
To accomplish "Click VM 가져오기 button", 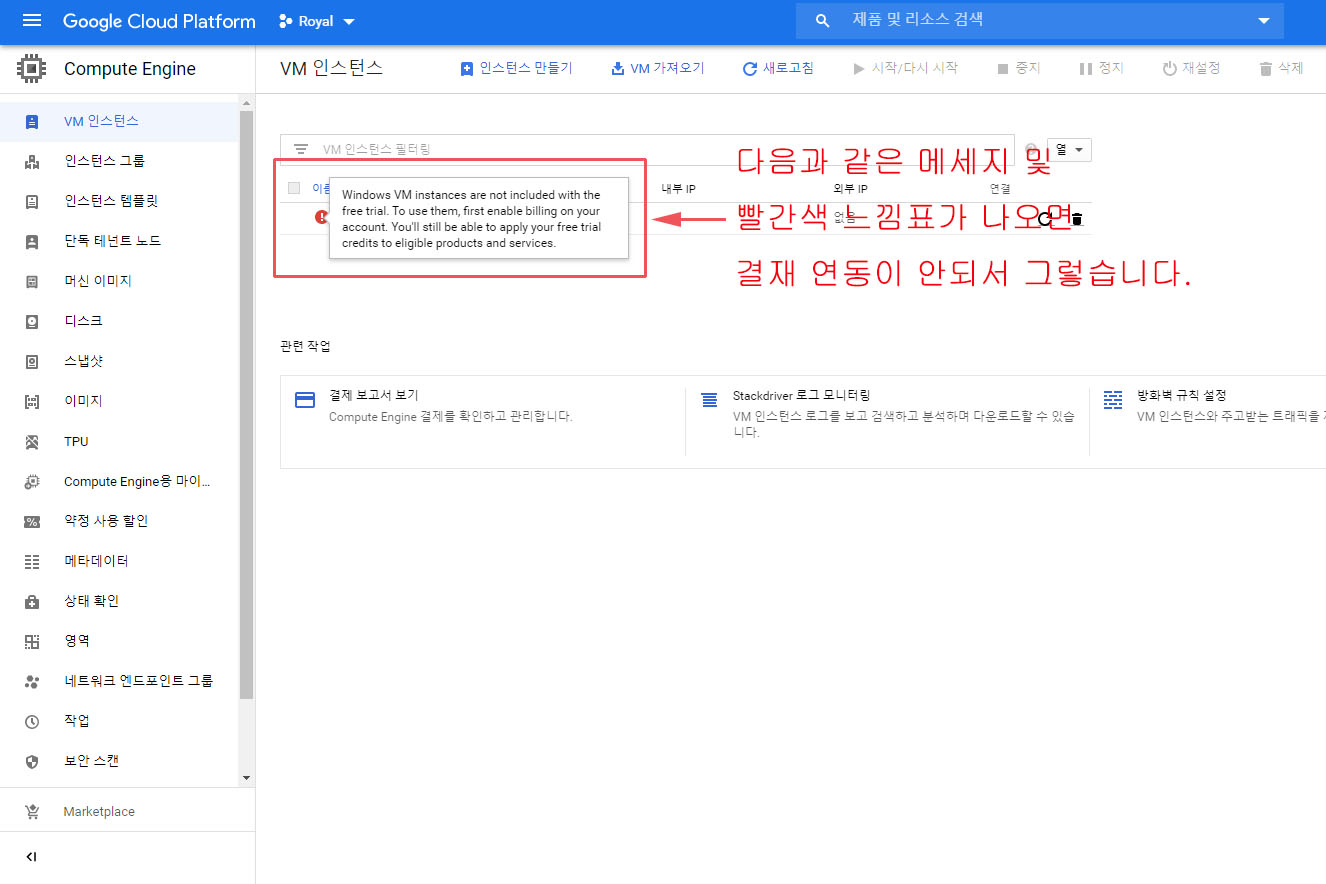I will point(657,68).
